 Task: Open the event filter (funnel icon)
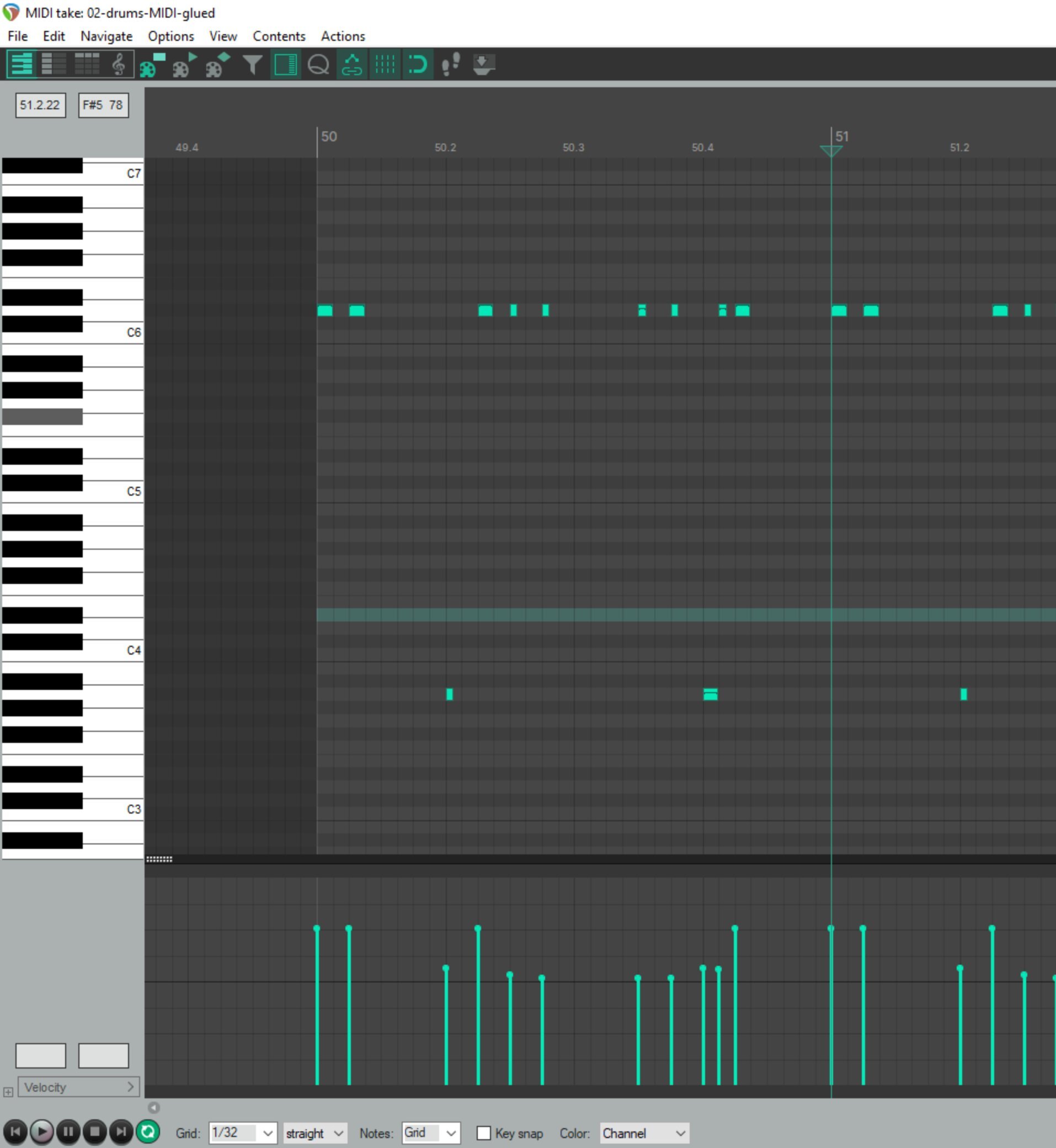252,64
